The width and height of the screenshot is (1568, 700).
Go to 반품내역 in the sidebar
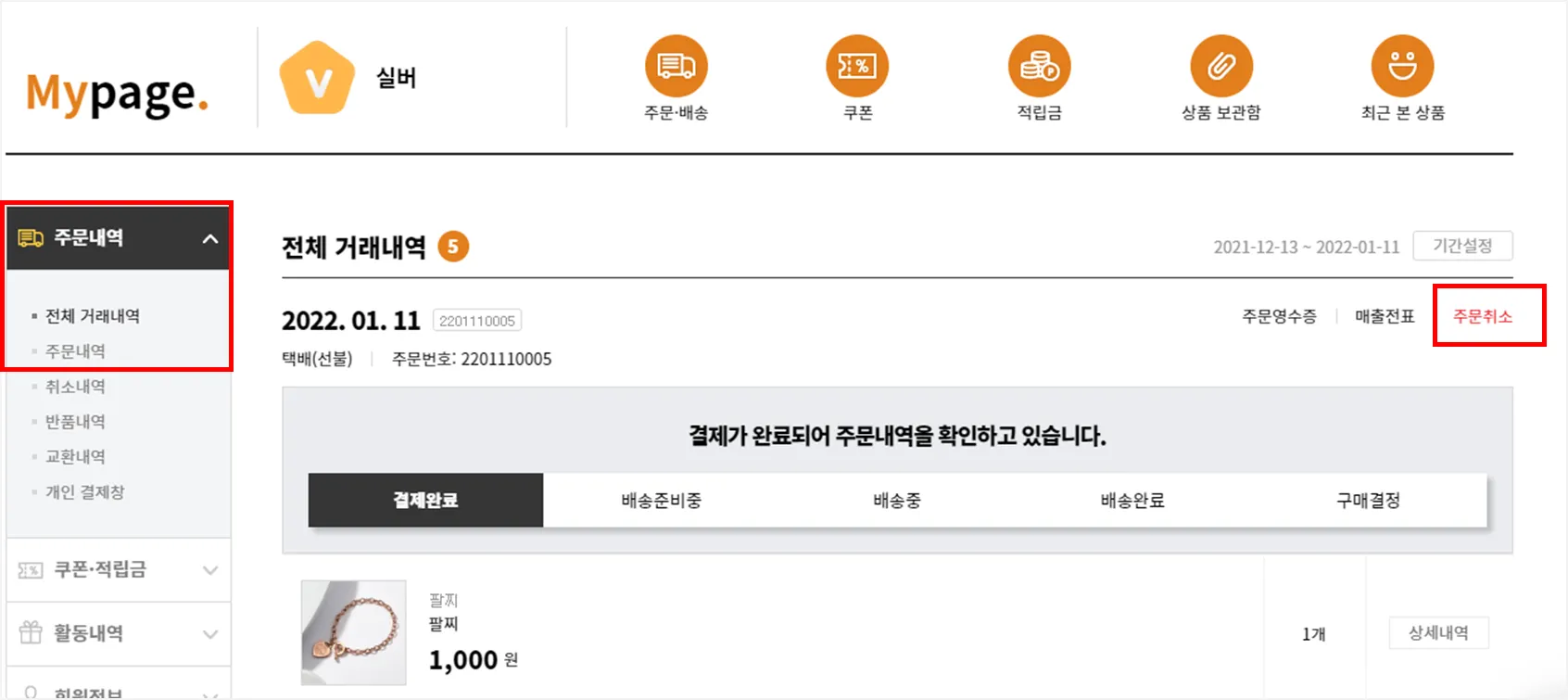[75, 422]
